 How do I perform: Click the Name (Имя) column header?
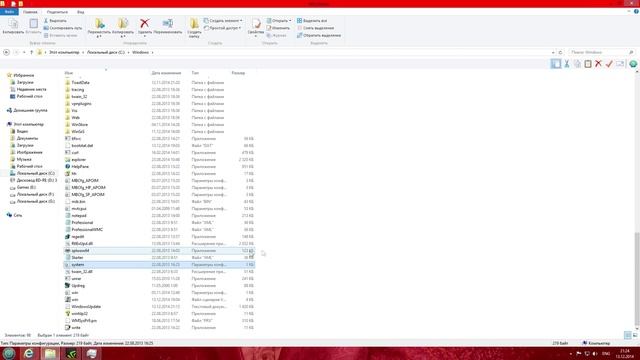(69, 73)
